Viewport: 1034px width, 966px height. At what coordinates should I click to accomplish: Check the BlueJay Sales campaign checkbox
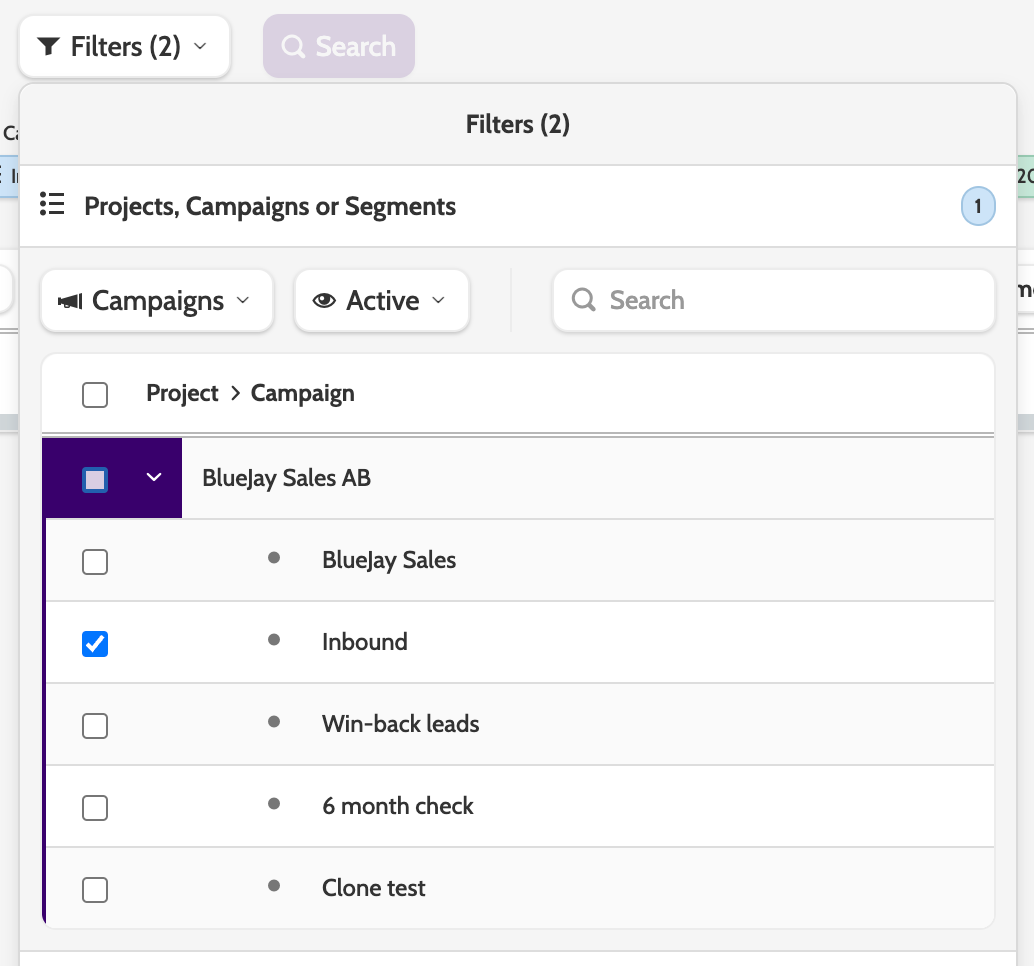tap(95, 562)
